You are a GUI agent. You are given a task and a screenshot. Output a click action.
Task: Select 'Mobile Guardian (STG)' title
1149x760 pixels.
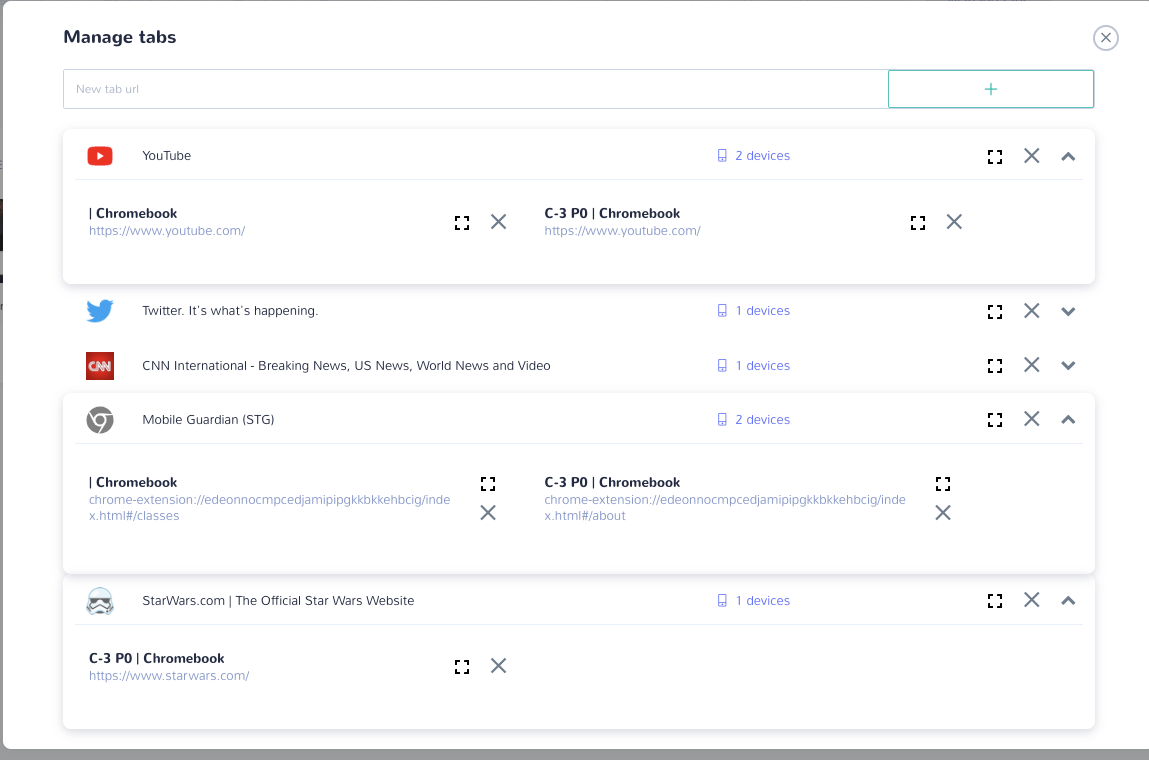(208, 420)
